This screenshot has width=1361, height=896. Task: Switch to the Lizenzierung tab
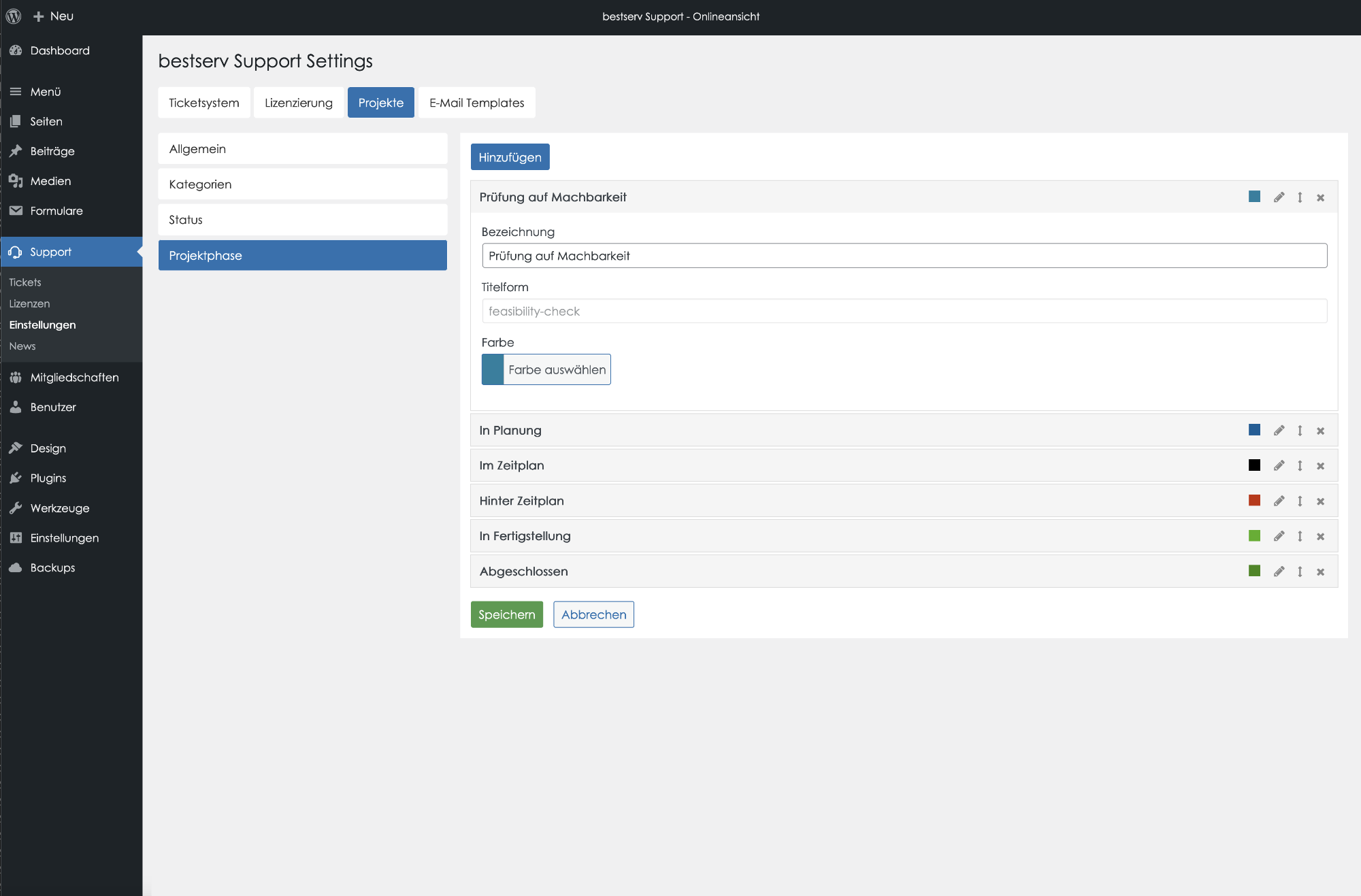[299, 103]
